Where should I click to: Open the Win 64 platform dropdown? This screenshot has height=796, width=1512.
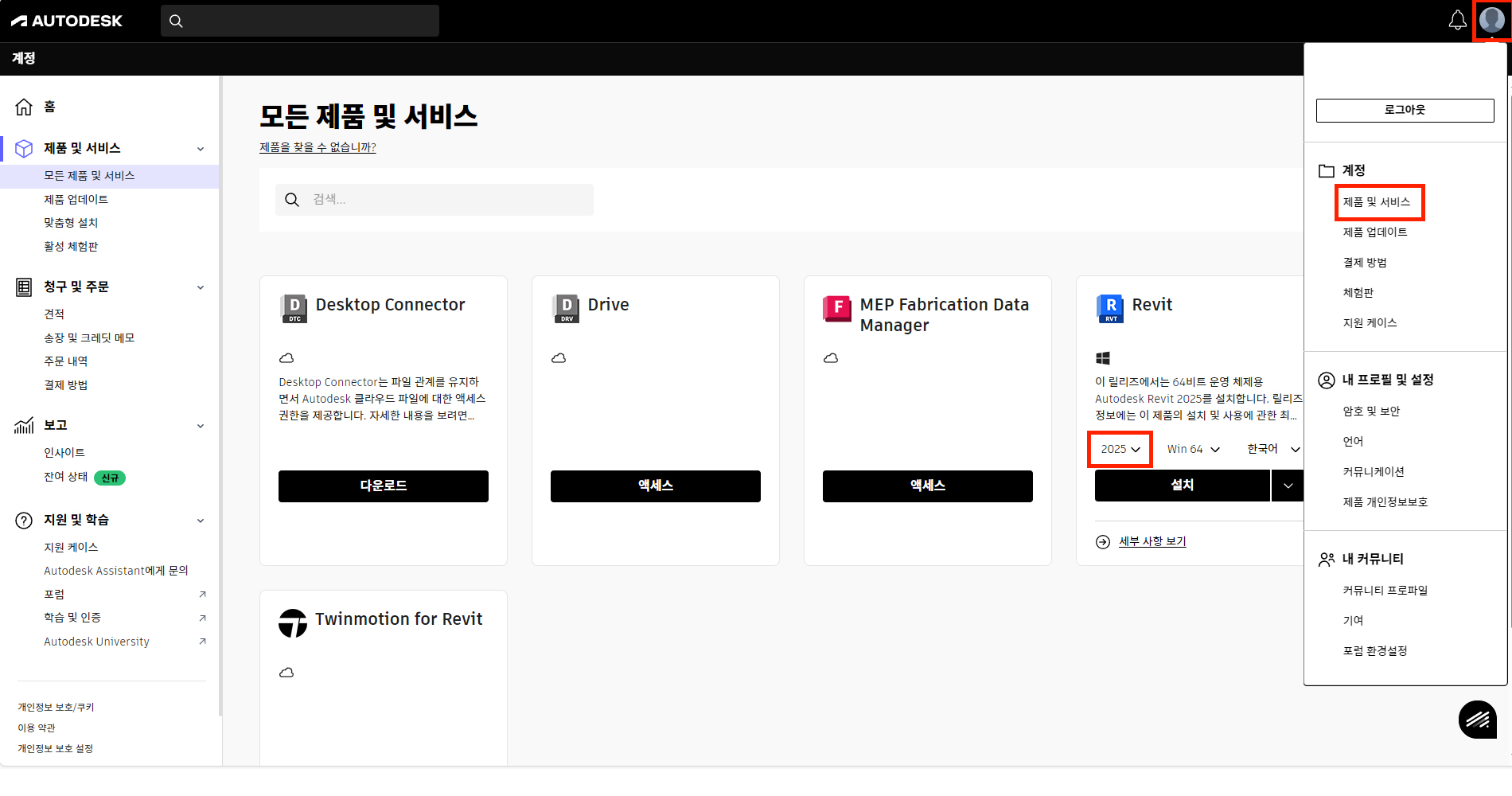1193,449
